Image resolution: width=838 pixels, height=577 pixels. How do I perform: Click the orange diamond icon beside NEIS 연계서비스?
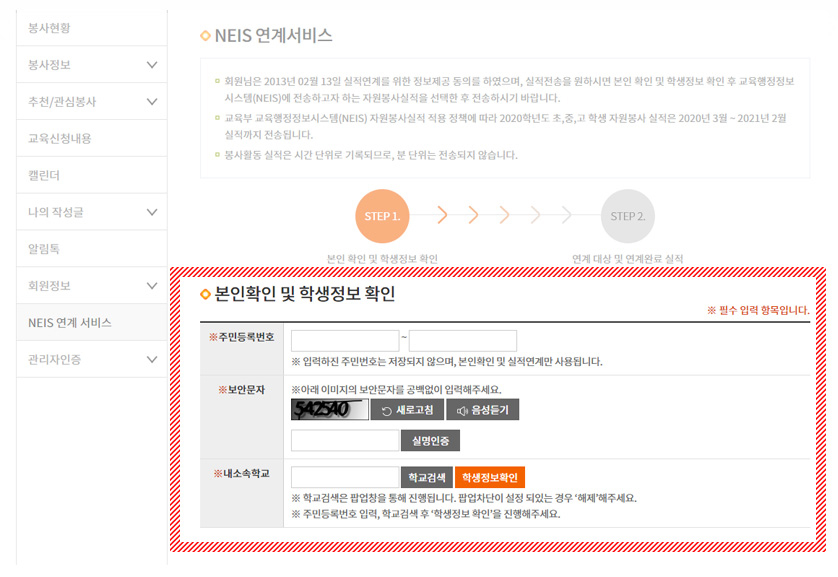(205, 36)
